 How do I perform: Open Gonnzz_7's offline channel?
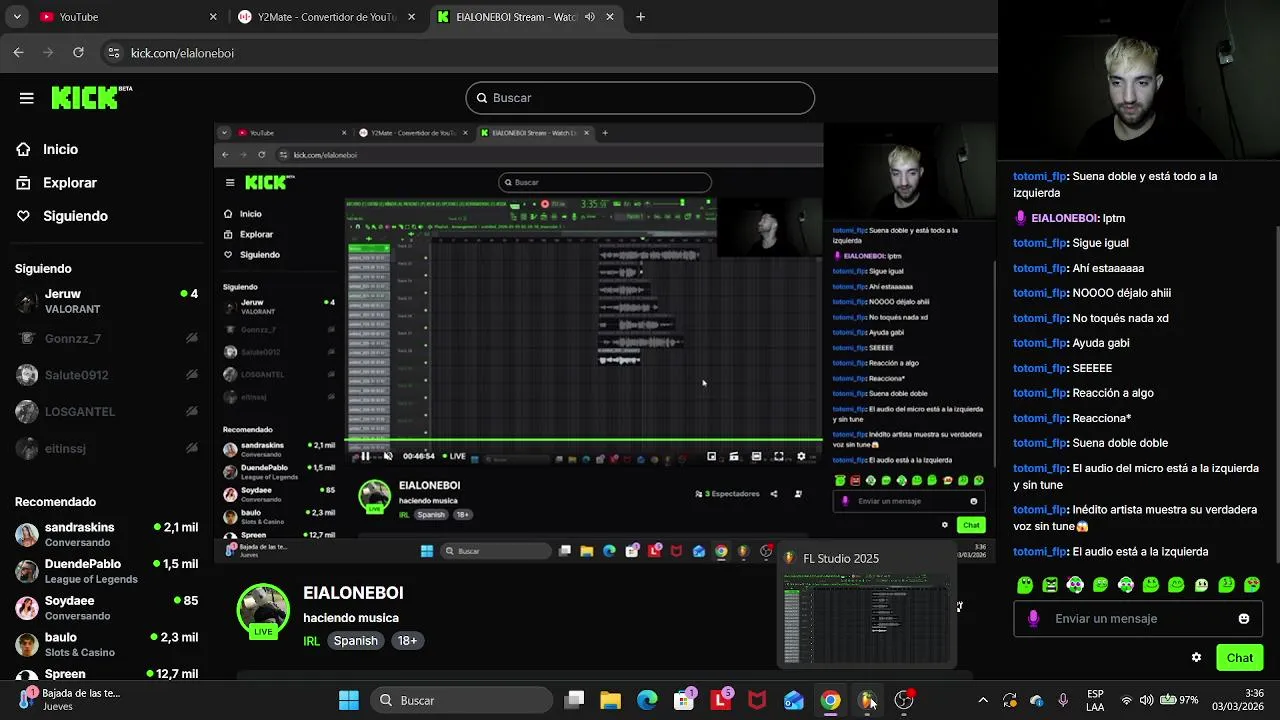107,338
